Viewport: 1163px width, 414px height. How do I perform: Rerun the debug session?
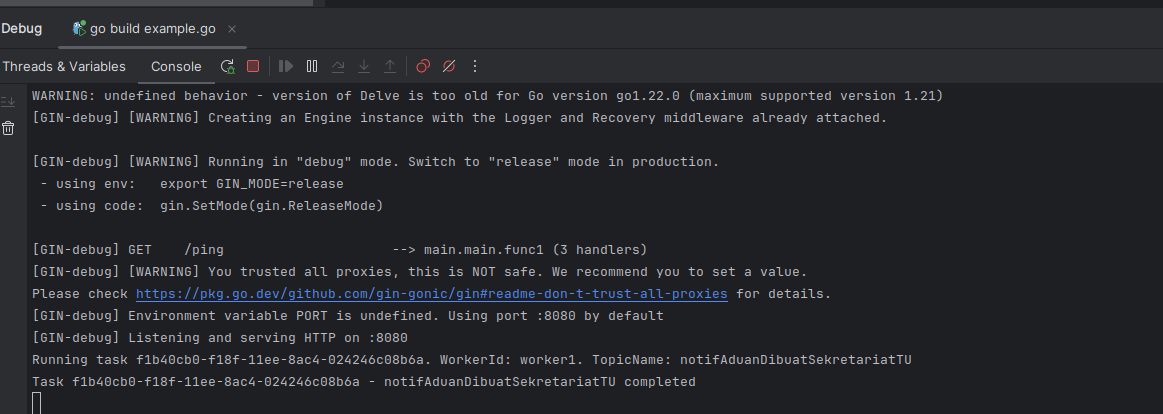[x=228, y=66]
